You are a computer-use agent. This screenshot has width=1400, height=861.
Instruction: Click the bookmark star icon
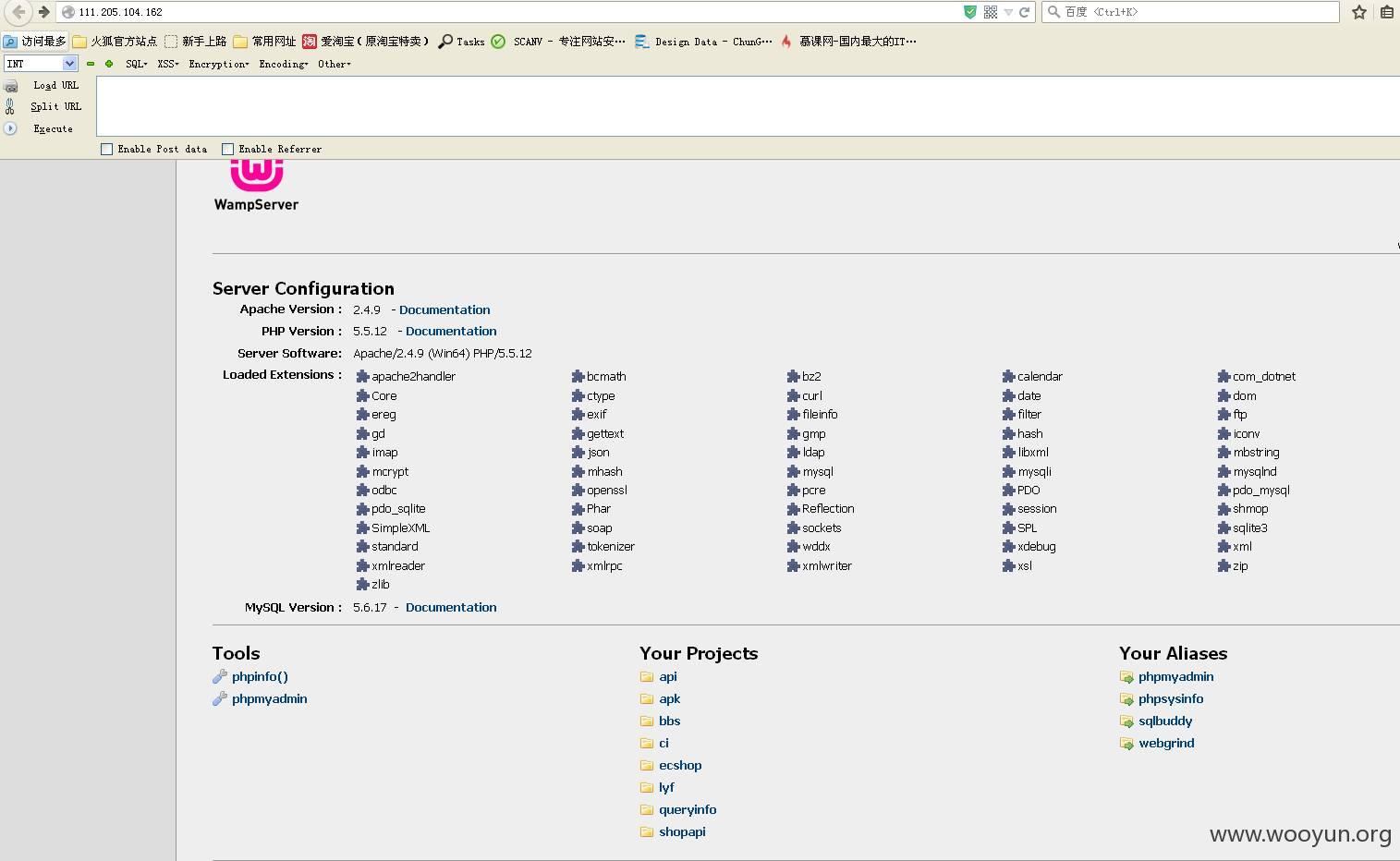[x=1359, y=12]
